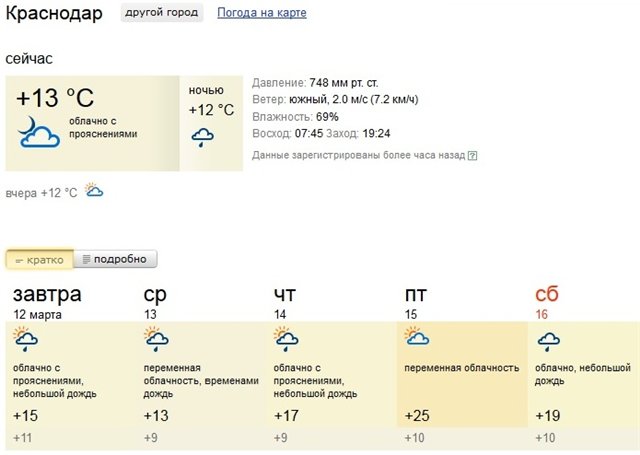640x455 pixels.
Task: Switch to the 'подробно' detailed view
Action: (115, 260)
